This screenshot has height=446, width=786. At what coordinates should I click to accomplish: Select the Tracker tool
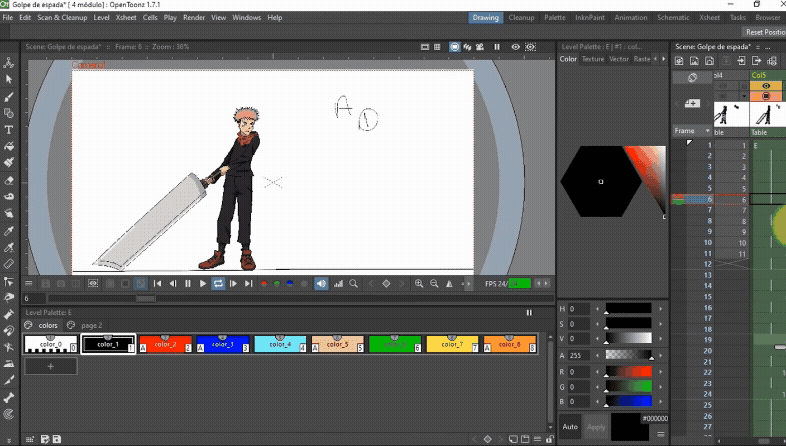coord(9,414)
